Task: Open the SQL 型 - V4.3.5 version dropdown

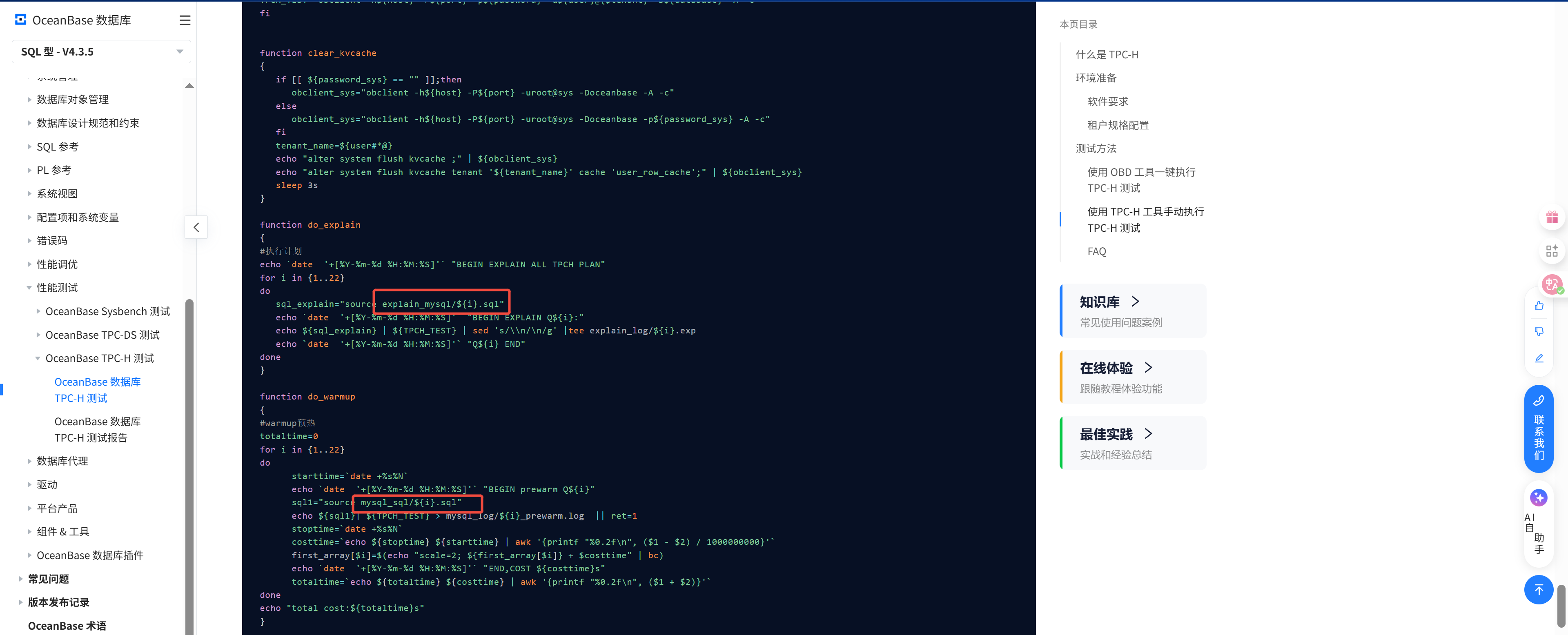Action: (x=102, y=52)
